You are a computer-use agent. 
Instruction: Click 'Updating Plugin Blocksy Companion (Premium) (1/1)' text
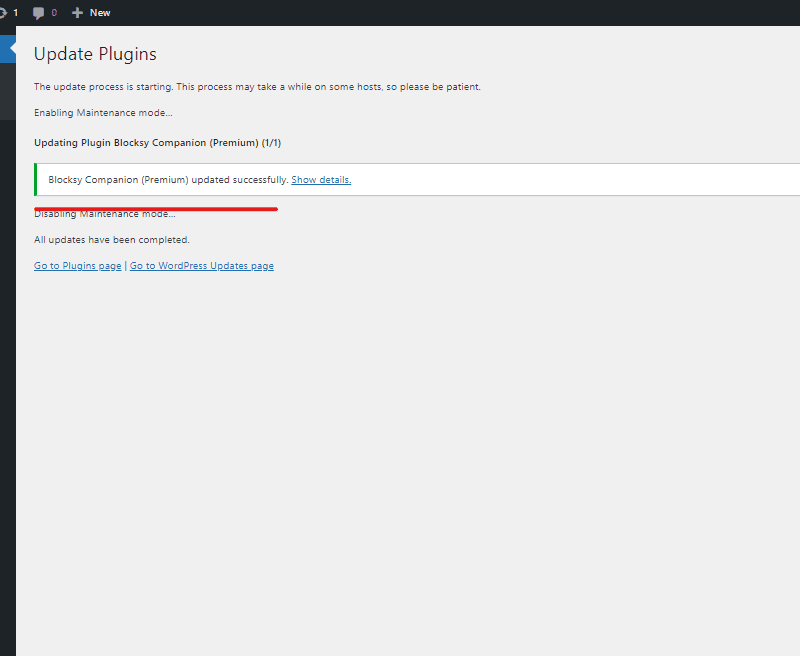(158, 143)
